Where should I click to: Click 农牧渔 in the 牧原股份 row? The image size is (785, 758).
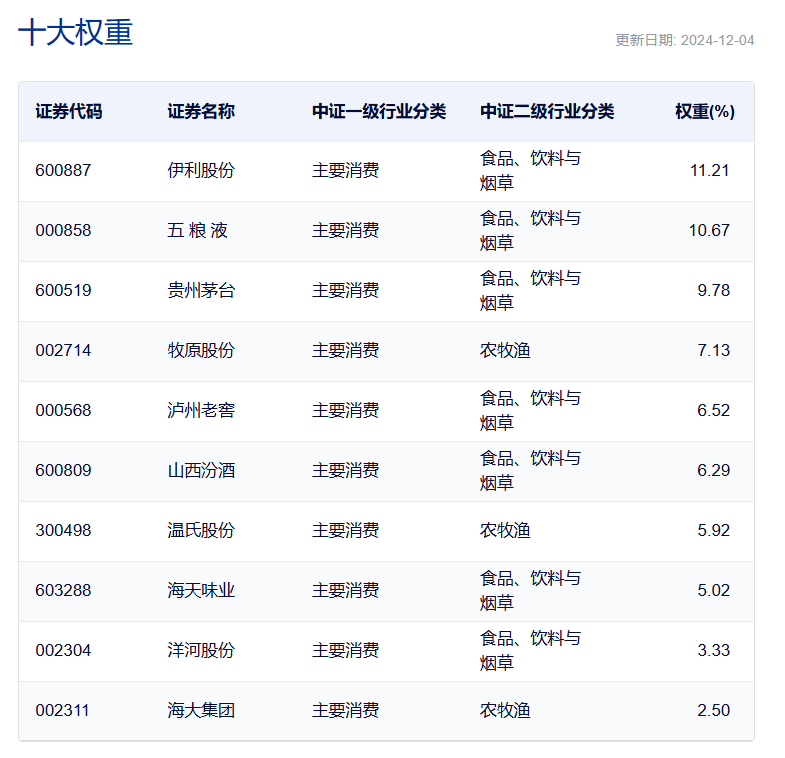pos(505,351)
